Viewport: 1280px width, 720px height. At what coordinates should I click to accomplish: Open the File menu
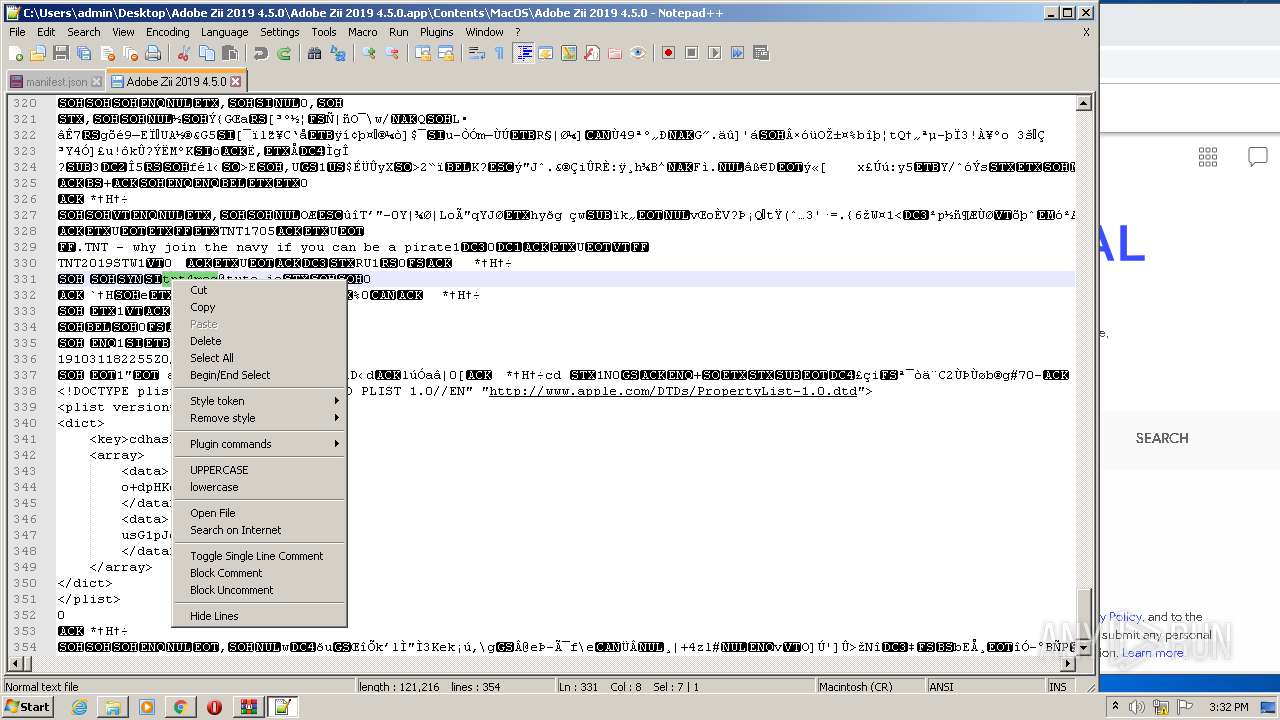(x=17, y=32)
